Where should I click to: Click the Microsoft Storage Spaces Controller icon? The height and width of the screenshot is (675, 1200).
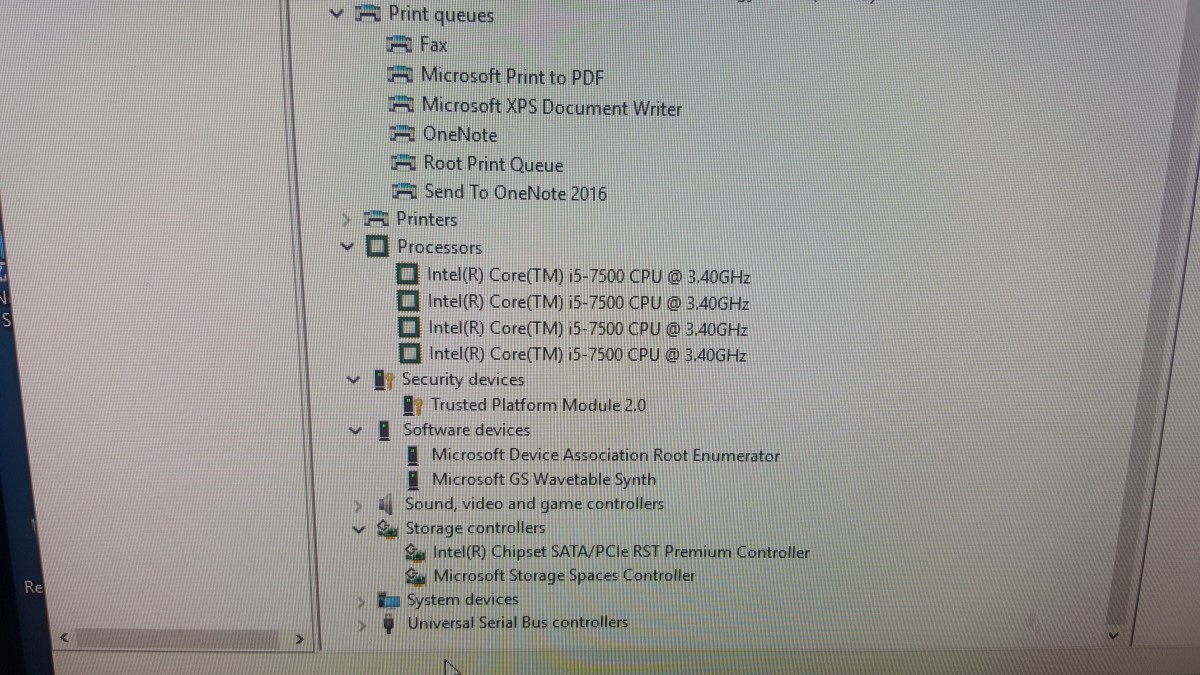click(x=417, y=576)
